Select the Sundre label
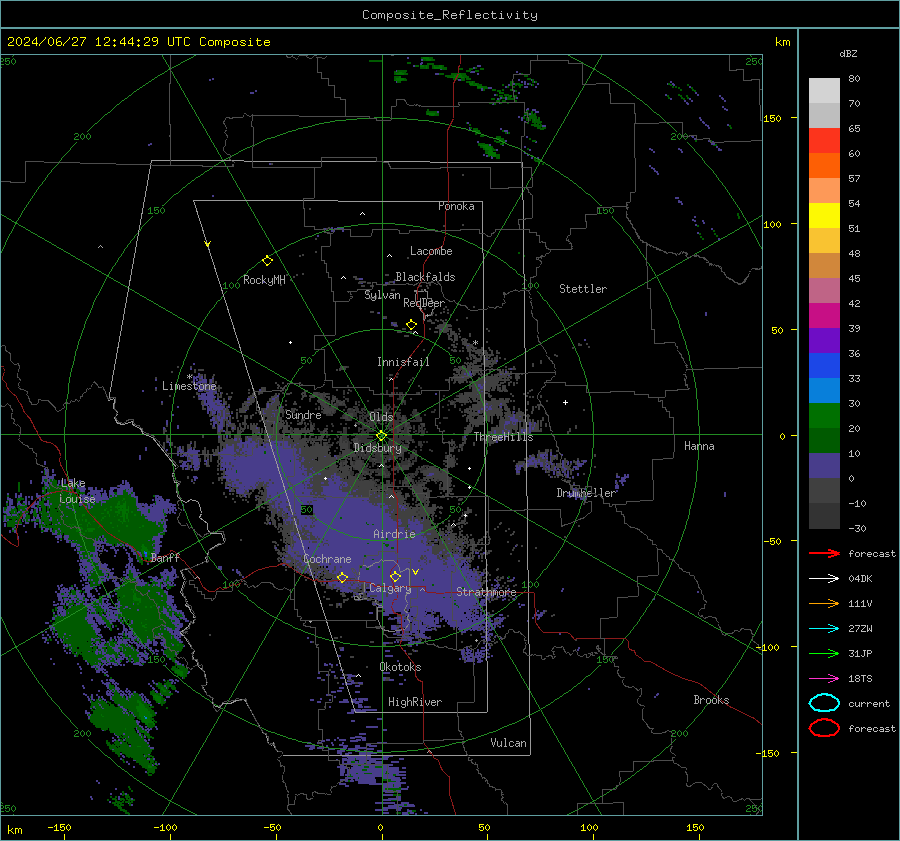 (x=303, y=414)
